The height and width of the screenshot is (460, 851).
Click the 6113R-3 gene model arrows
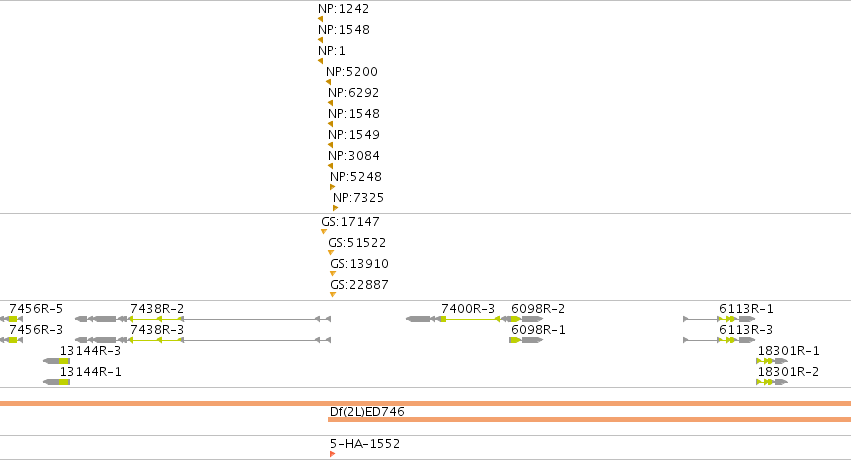pyautogui.click(x=719, y=340)
